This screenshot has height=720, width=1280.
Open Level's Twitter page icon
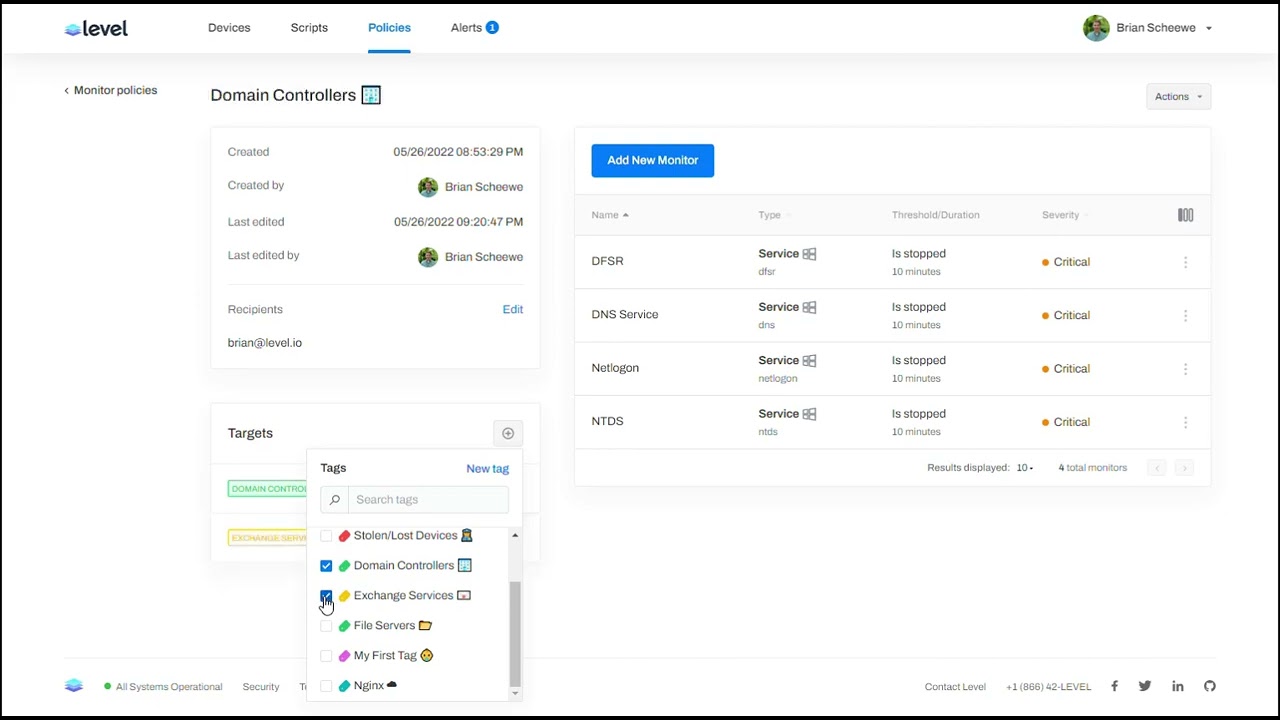tap(1145, 686)
